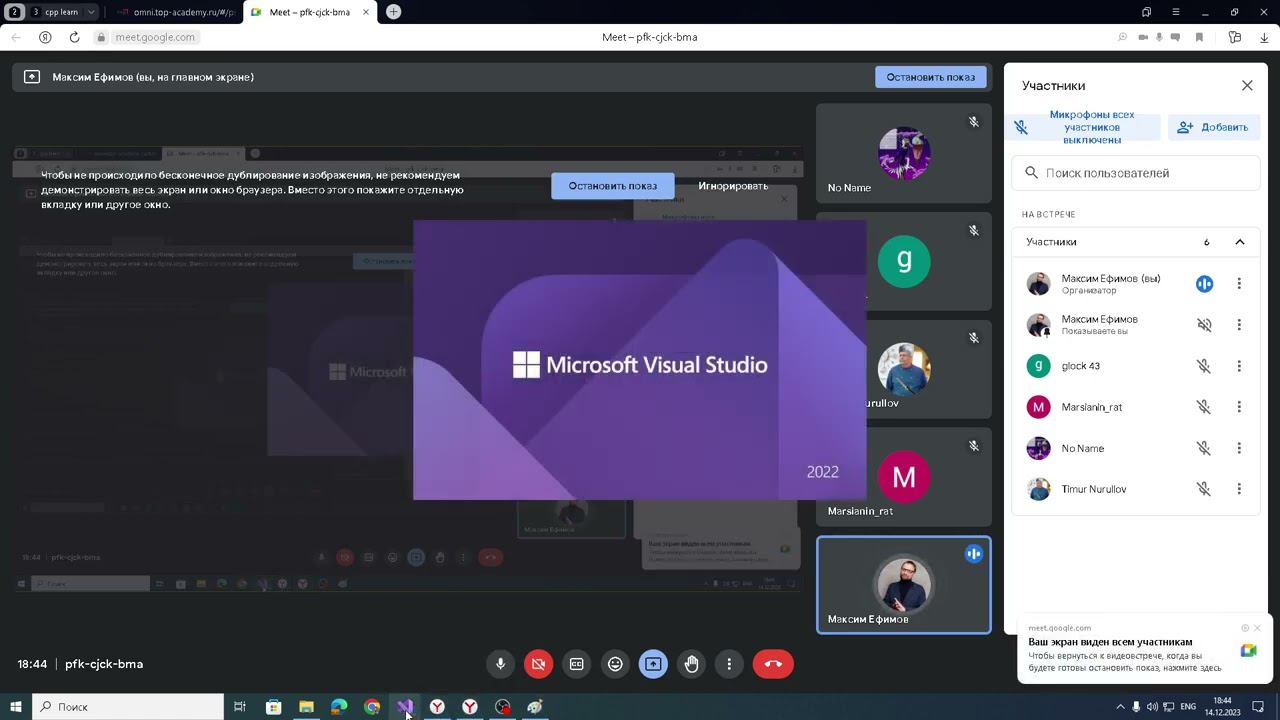Screen dimensions: 1280x720
Task: Turn the camera on in Meet controls
Action: pos(538,664)
